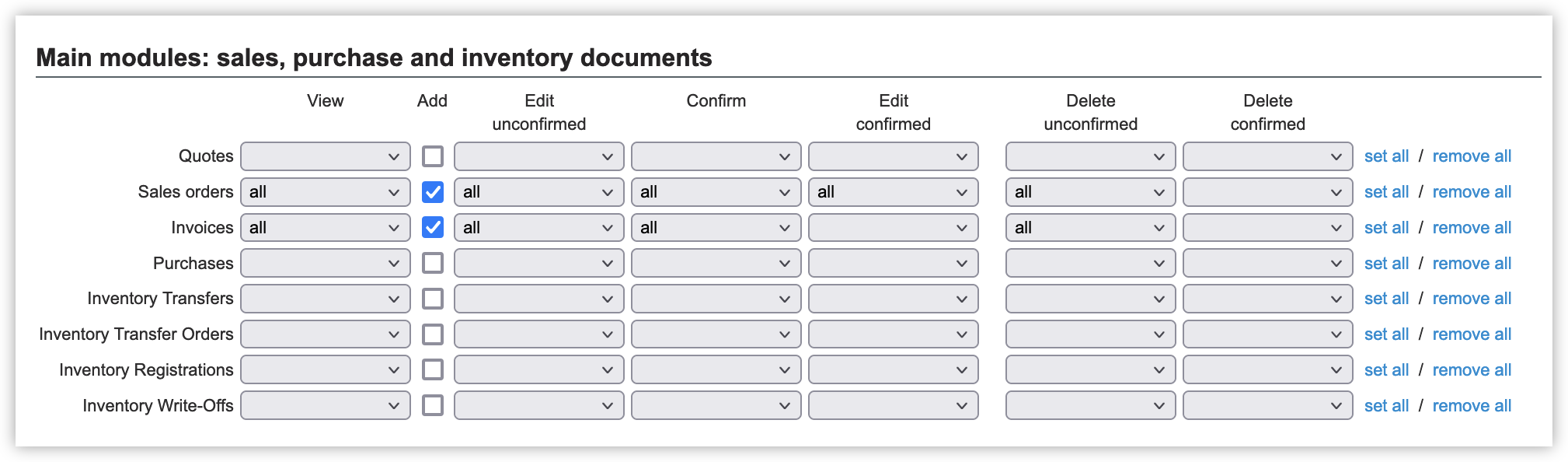This screenshot has width=1568, height=462.
Task: Open View dropdown for Inventory Transfer Orders
Action: [x=326, y=334]
